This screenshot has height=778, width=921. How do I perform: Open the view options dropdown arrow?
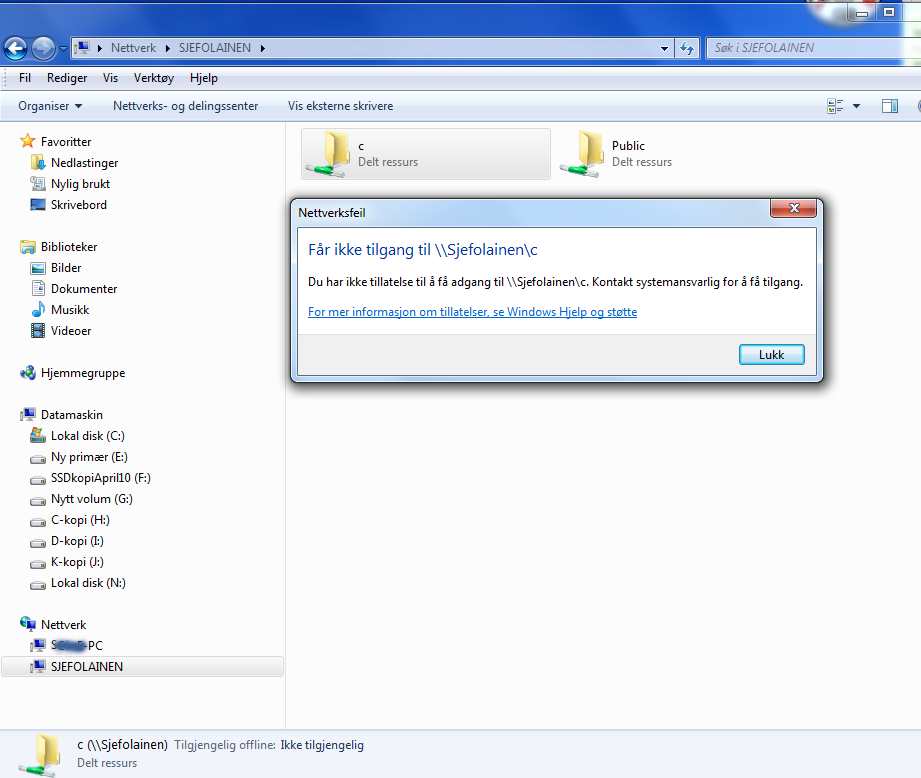pos(856,106)
